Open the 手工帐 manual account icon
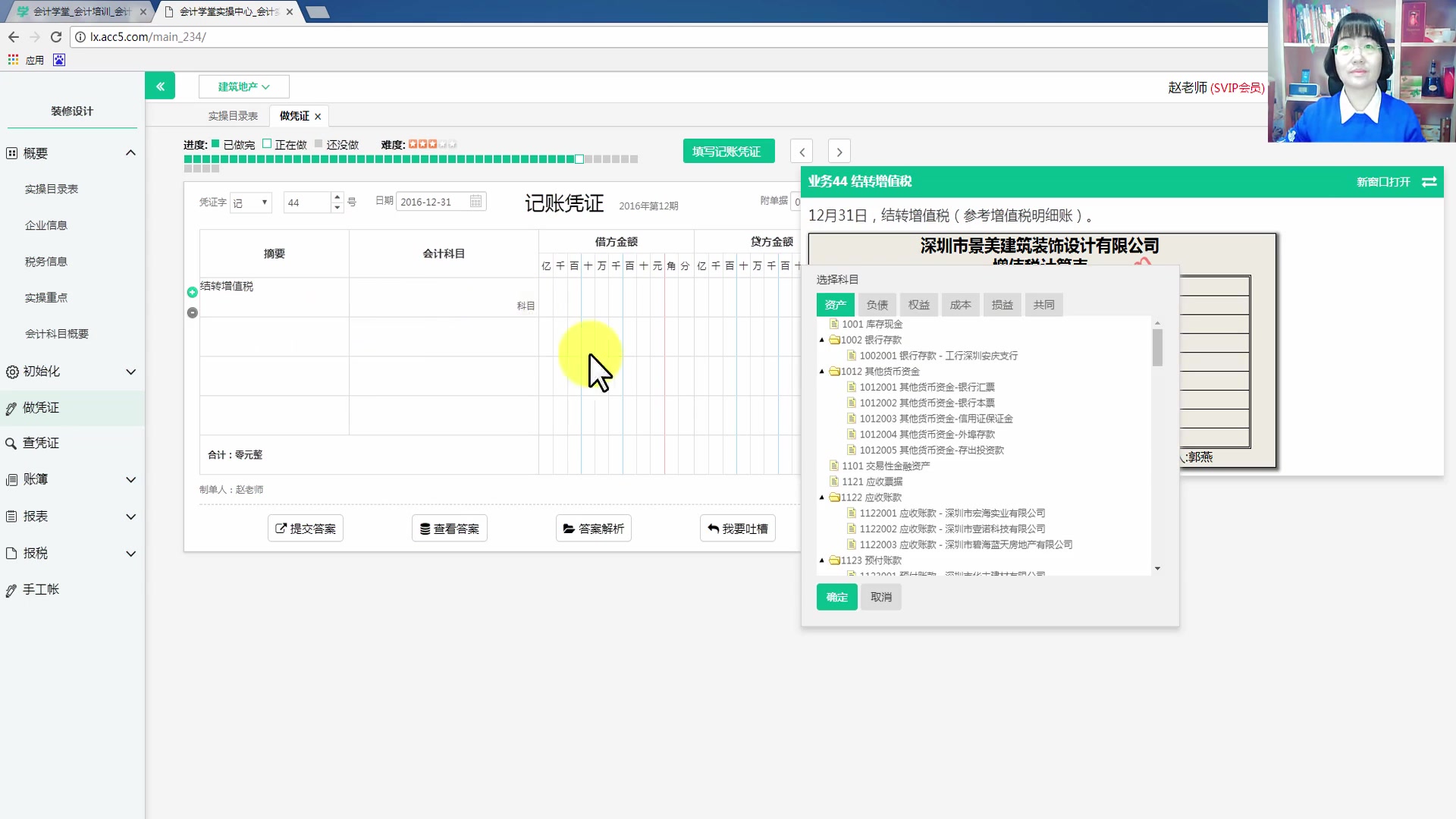 click(x=11, y=589)
